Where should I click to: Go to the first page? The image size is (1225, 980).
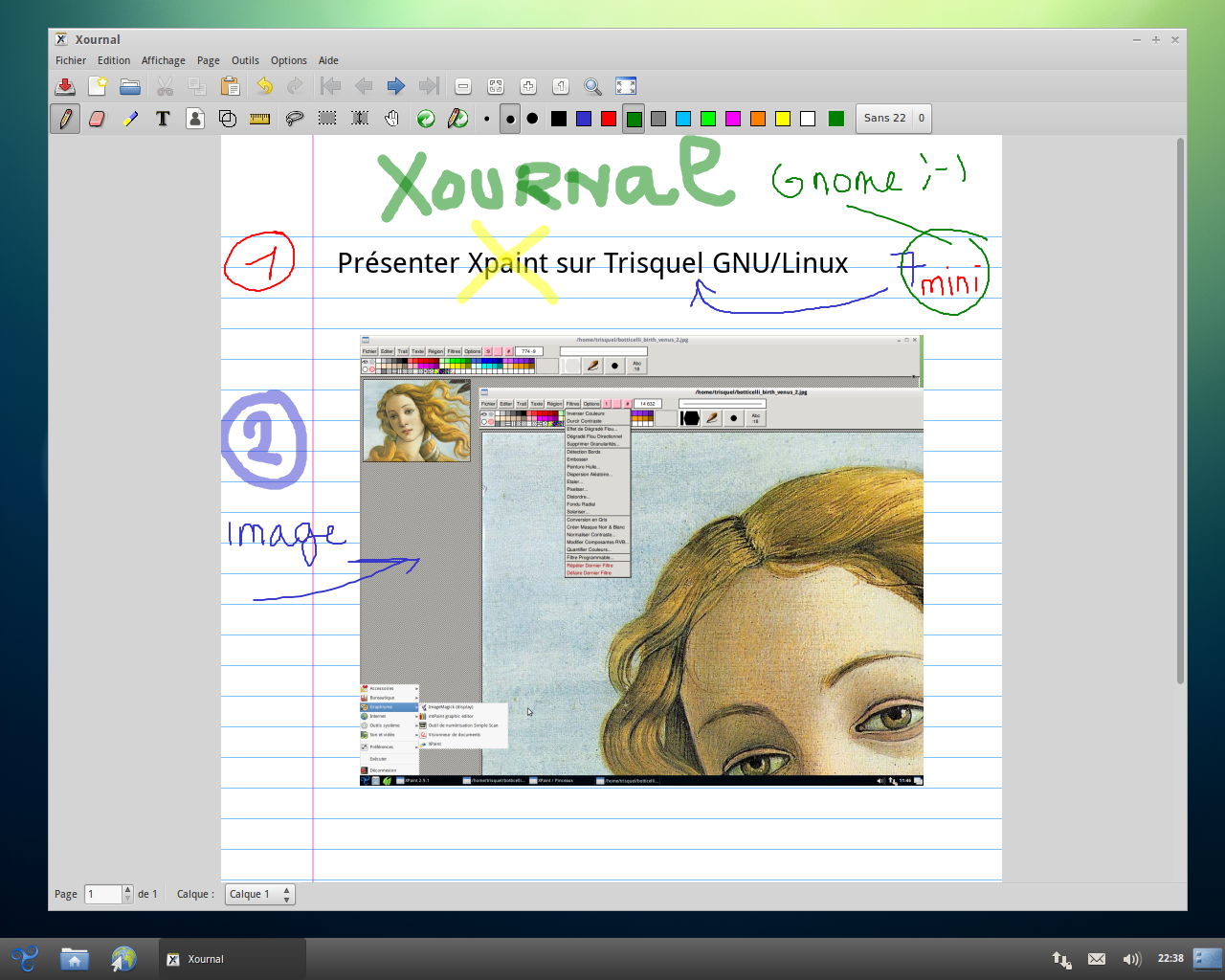pyautogui.click(x=331, y=86)
